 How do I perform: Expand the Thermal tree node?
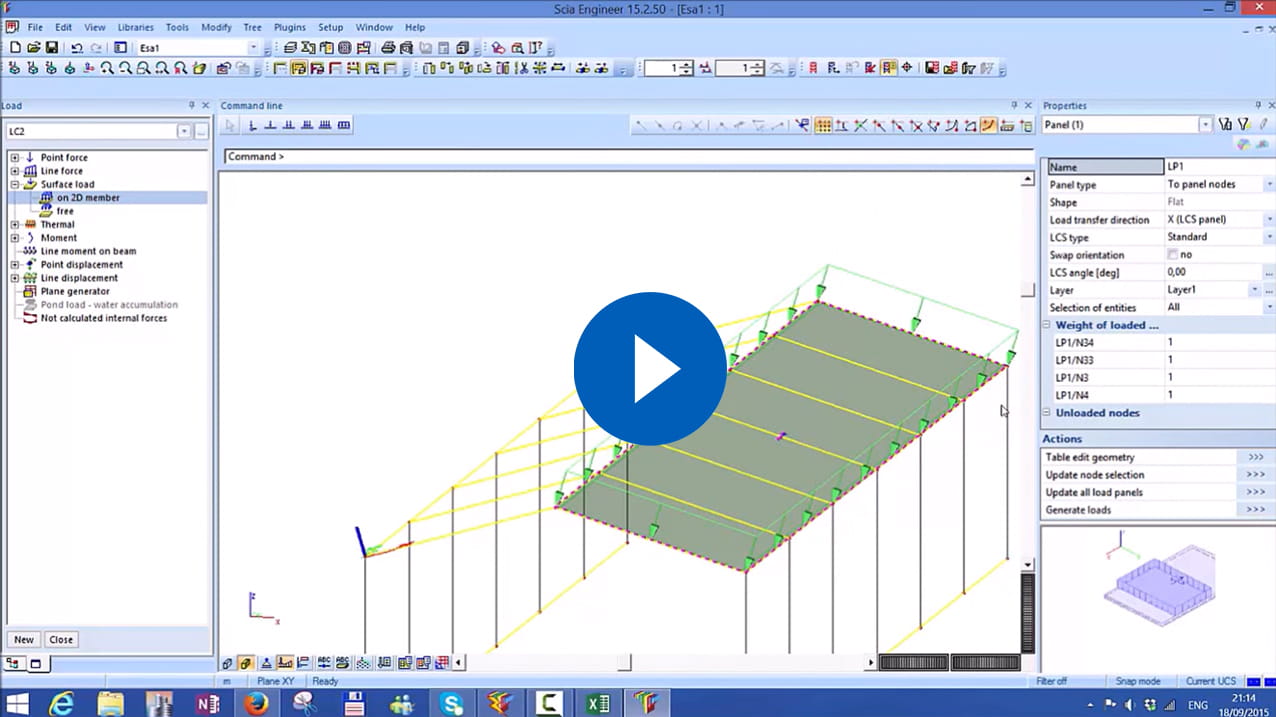coord(15,225)
